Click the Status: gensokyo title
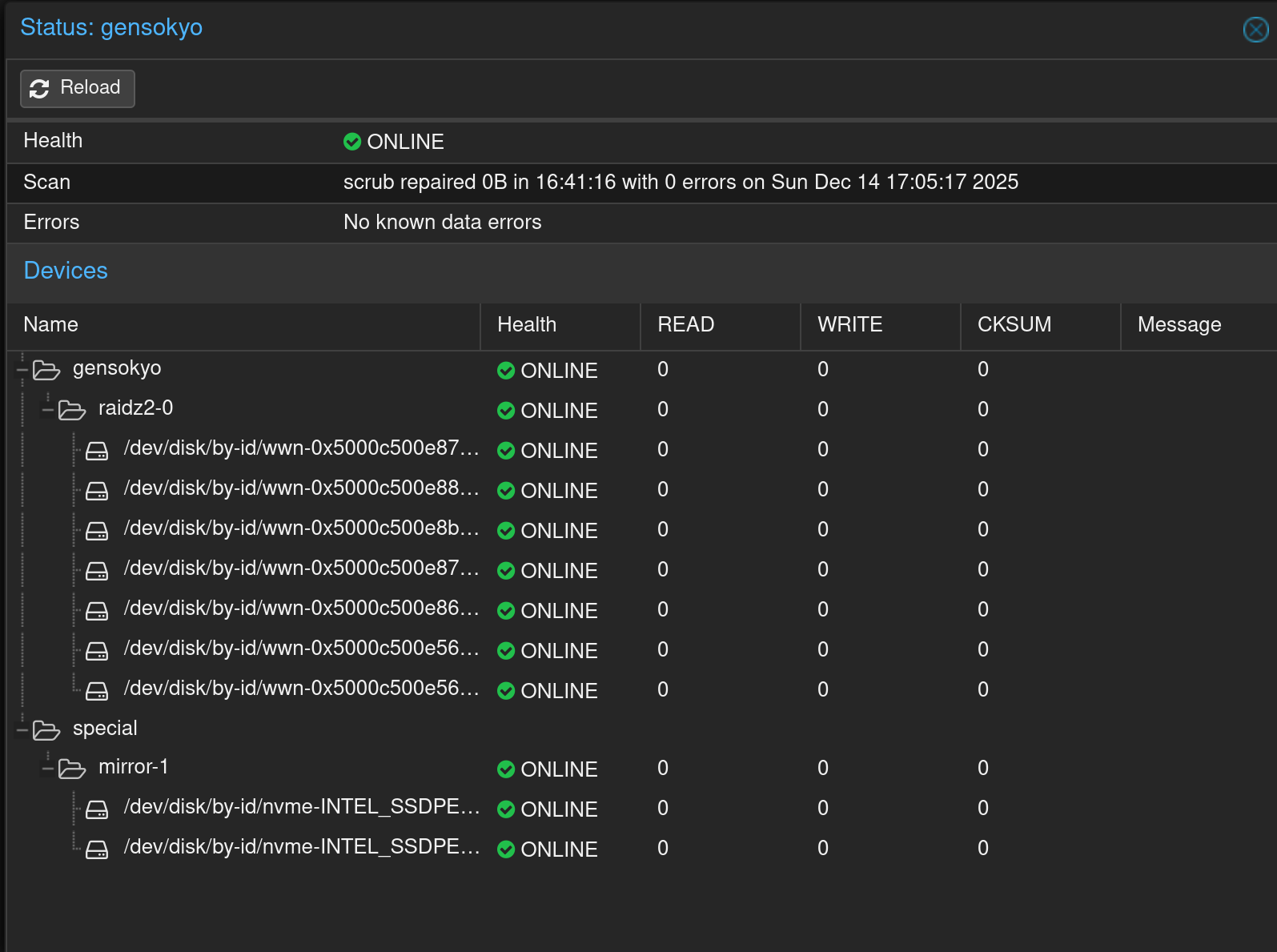The width and height of the screenshot is (1277, 952). [111, 28]
